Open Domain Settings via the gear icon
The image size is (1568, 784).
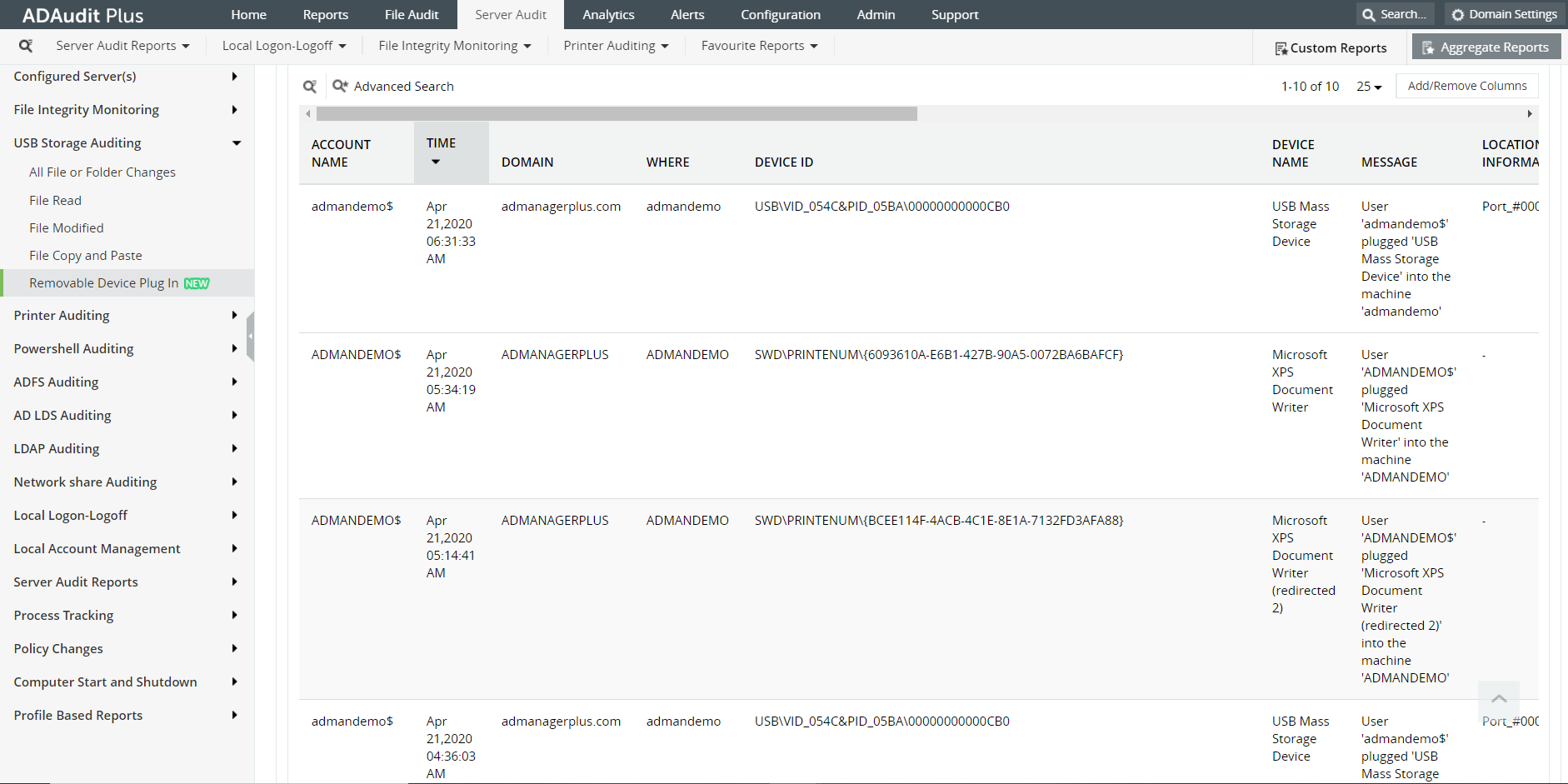pyautogui.click(x=1458, y=13)
